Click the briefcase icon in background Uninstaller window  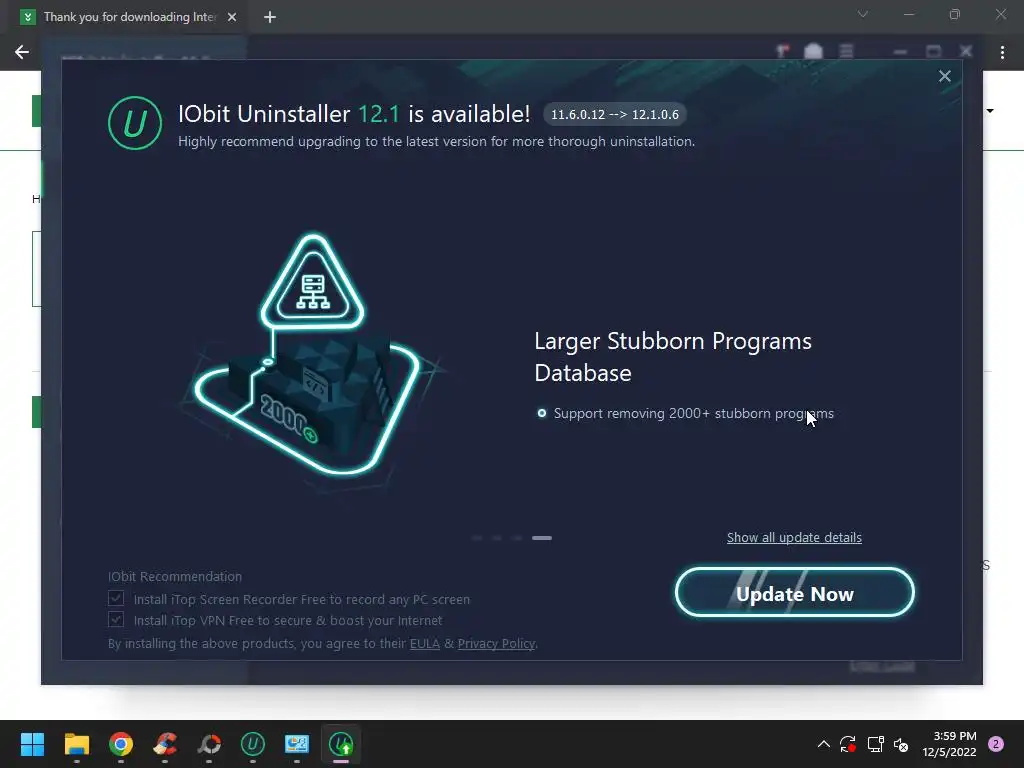(x=813, y=51)
